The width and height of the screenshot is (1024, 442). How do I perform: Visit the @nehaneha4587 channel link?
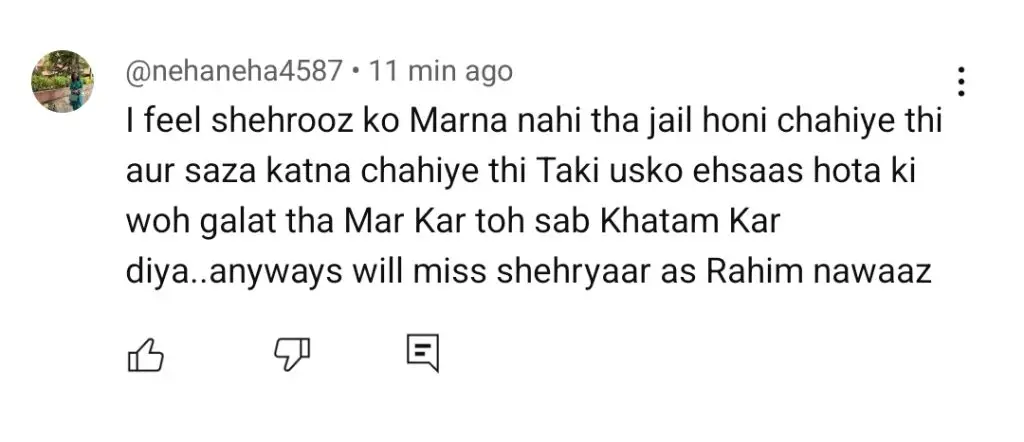point(234,71)
